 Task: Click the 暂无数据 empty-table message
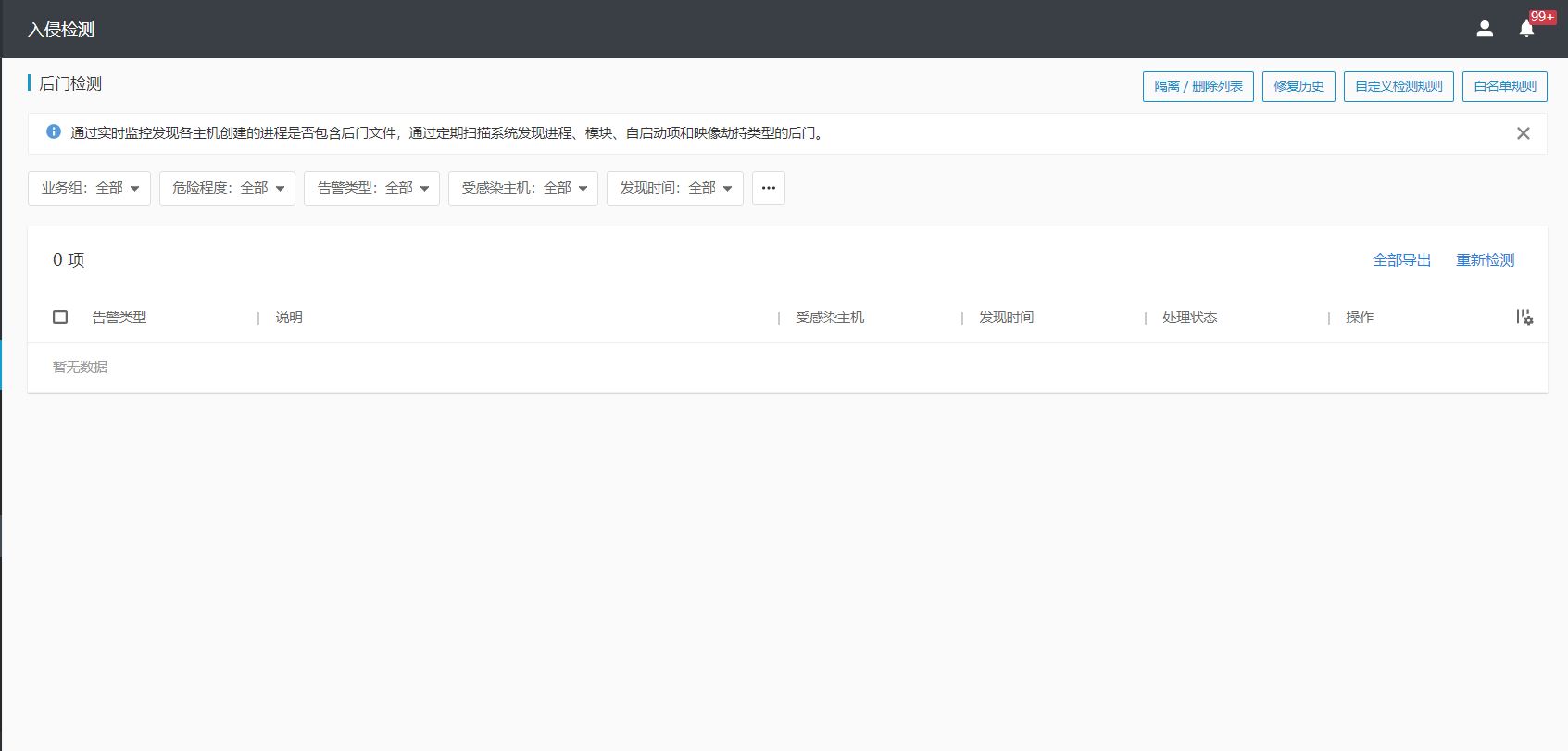pos(80,368)
